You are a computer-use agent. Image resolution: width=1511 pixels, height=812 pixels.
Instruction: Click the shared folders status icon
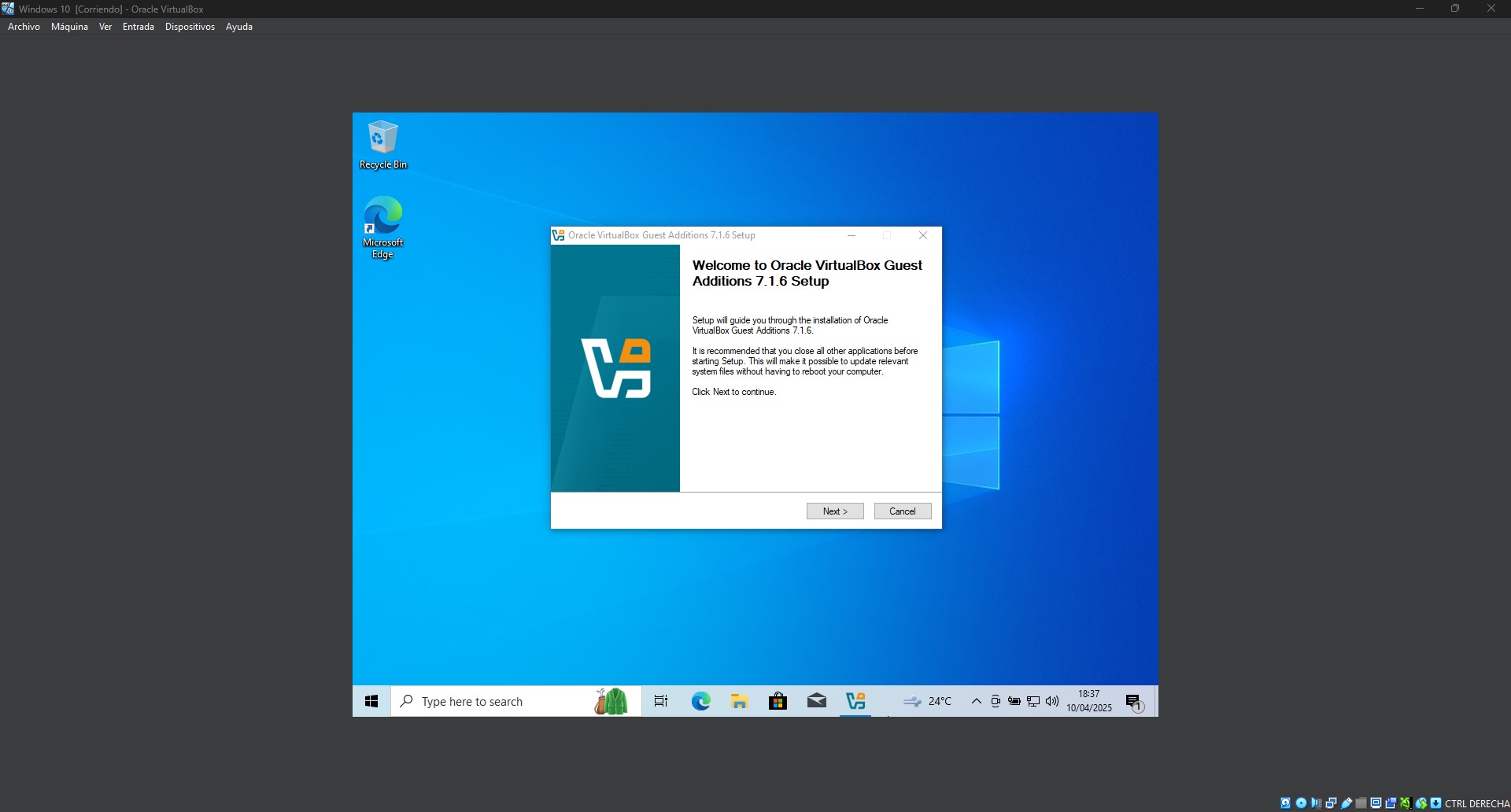pyautogui.click(x=1361, y=803)
